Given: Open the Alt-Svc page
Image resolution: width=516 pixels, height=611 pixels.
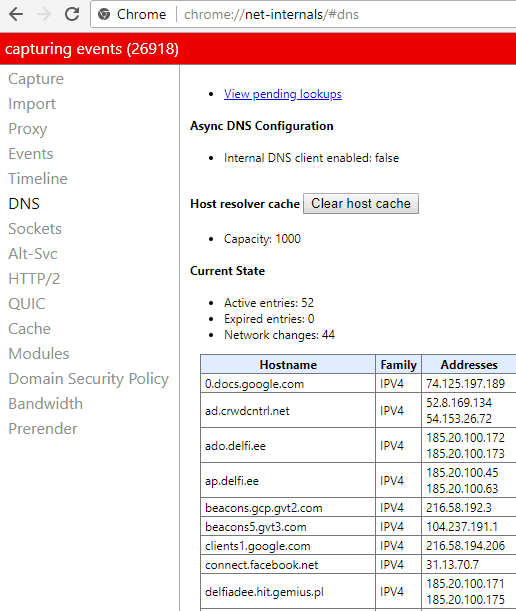Looking at the screenshot, I should tap(33, 254).
